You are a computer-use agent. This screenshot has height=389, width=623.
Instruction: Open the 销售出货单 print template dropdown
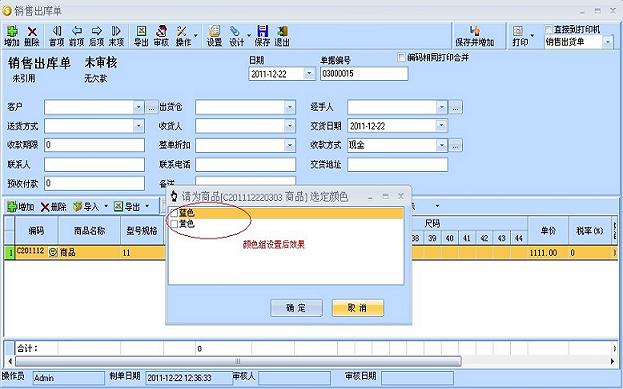[608, 42]
